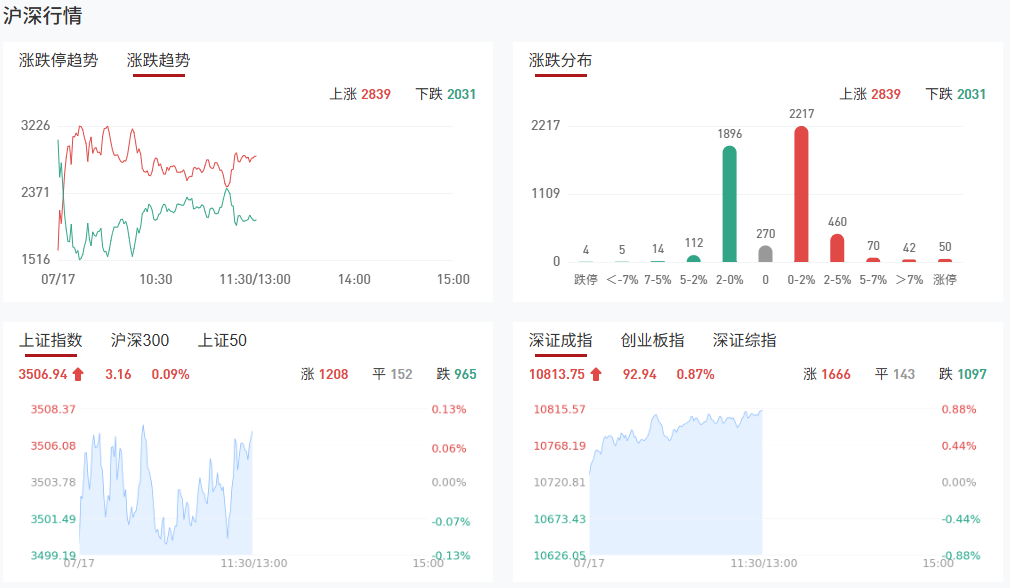Click the 深证成指 price 10813.75
This screenshot has height=588, width=1010.
pyautogui.click(x=557, y=375)
